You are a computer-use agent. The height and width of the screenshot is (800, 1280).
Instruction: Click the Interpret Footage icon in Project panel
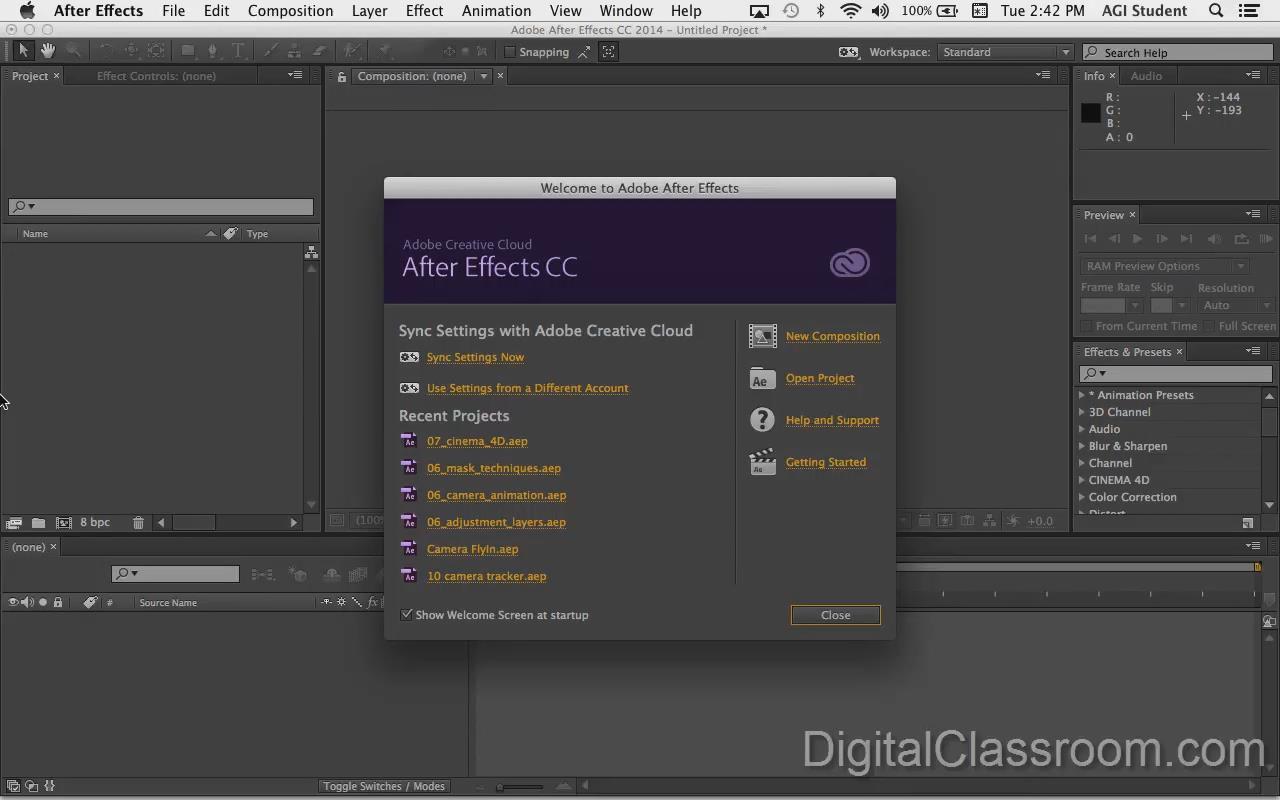[x=14, y=522]
